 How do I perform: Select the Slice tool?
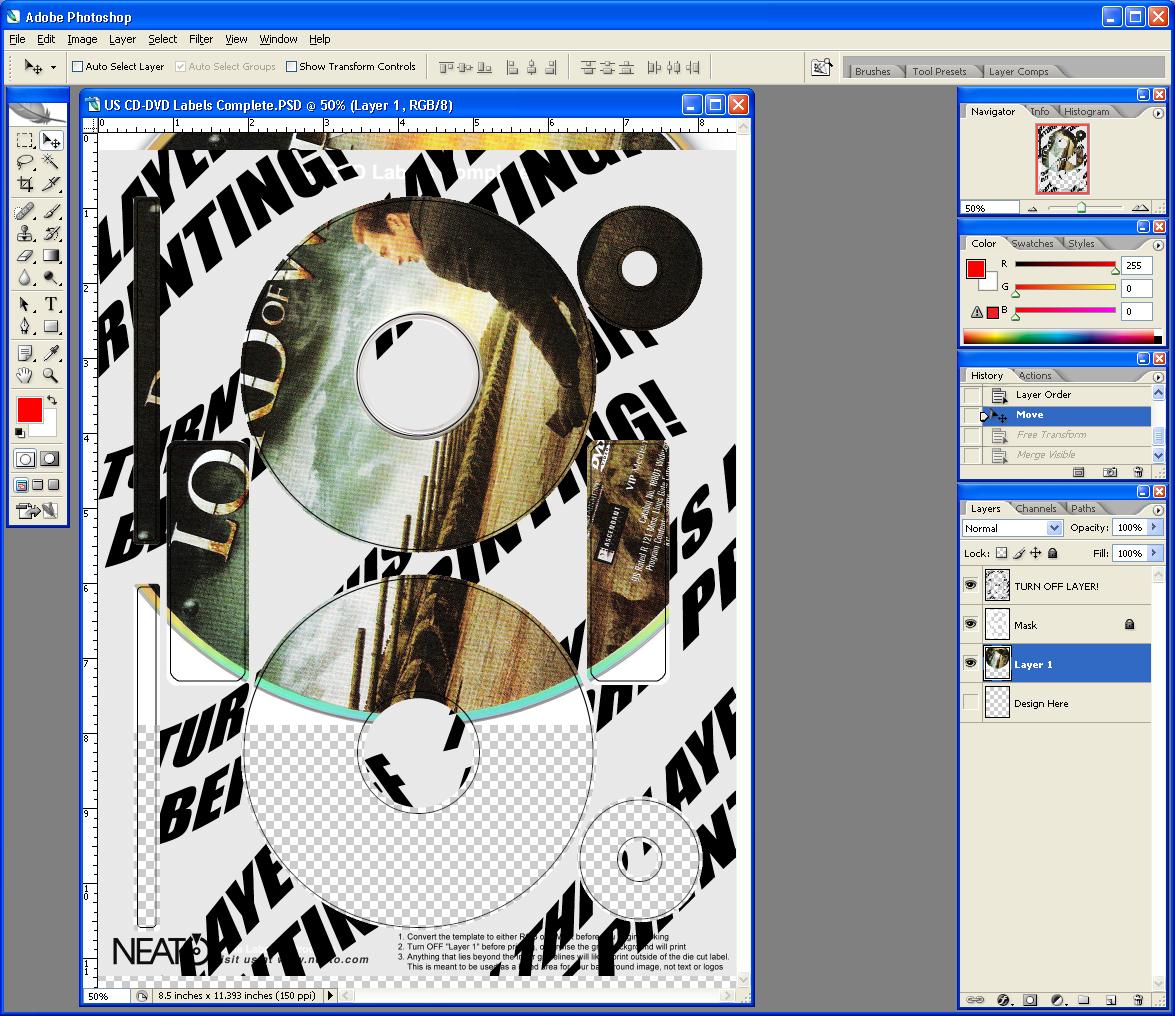51,184
